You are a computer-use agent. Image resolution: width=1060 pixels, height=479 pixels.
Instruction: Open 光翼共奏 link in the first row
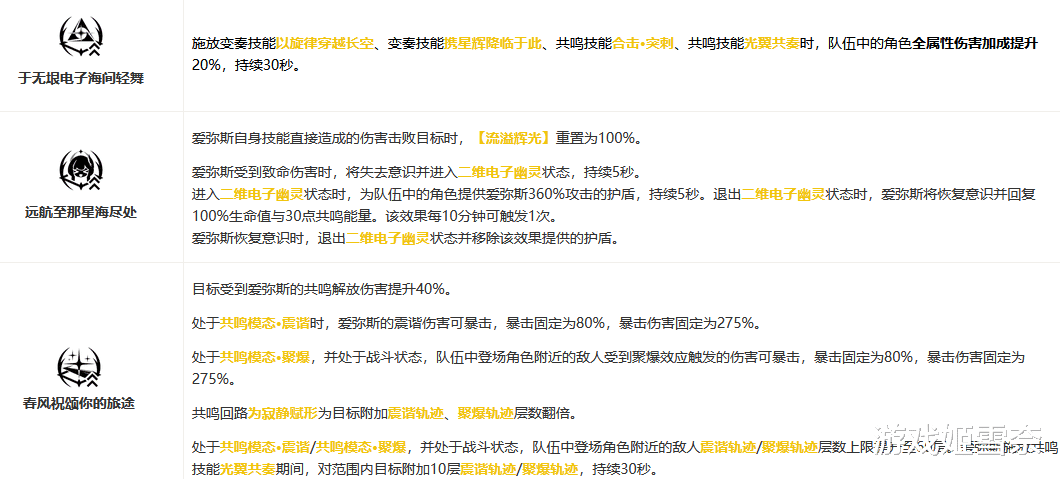coord(772,44)
